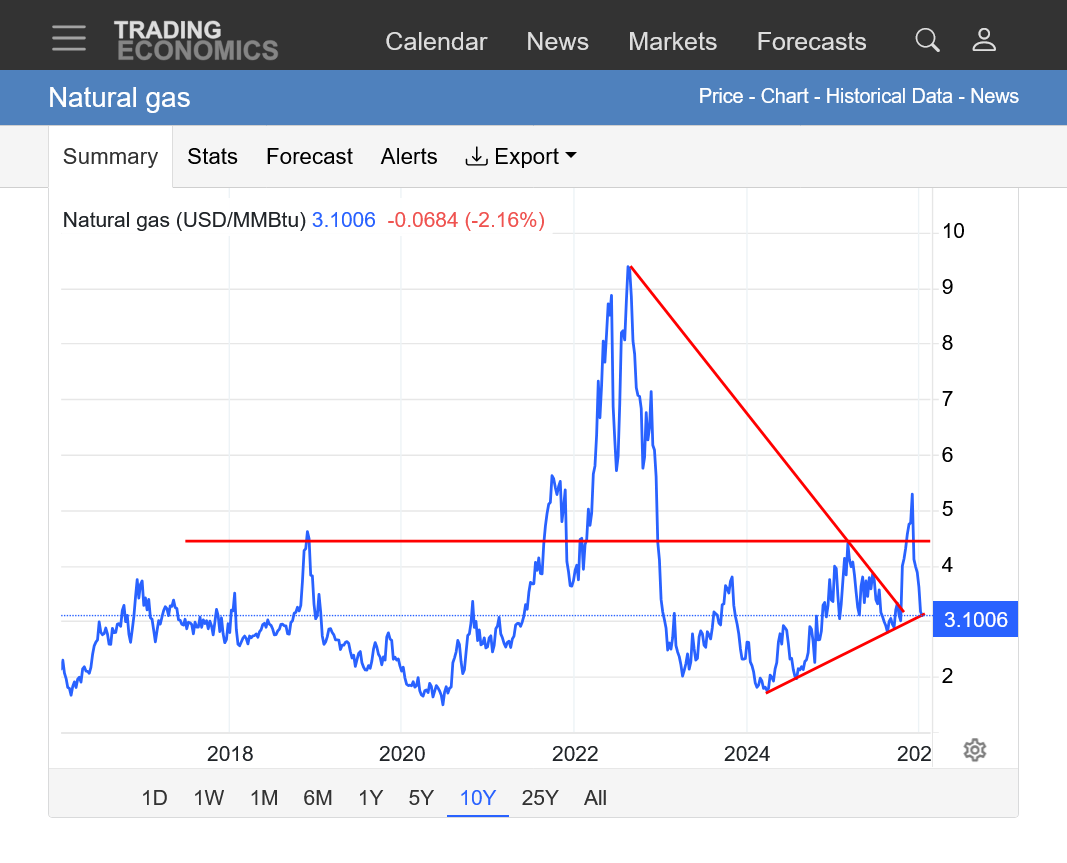The image size is (1067, 863).
Task: Expand the Export dropdown
Action: tap(521, 157)
